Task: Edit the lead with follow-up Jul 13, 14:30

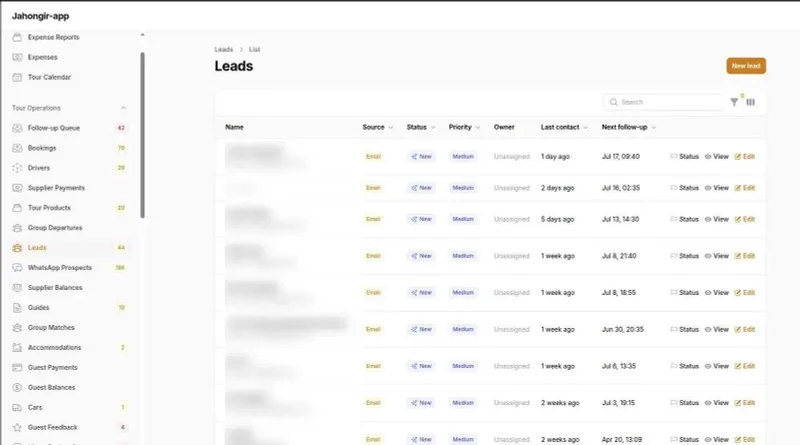Action: [744, 219]
